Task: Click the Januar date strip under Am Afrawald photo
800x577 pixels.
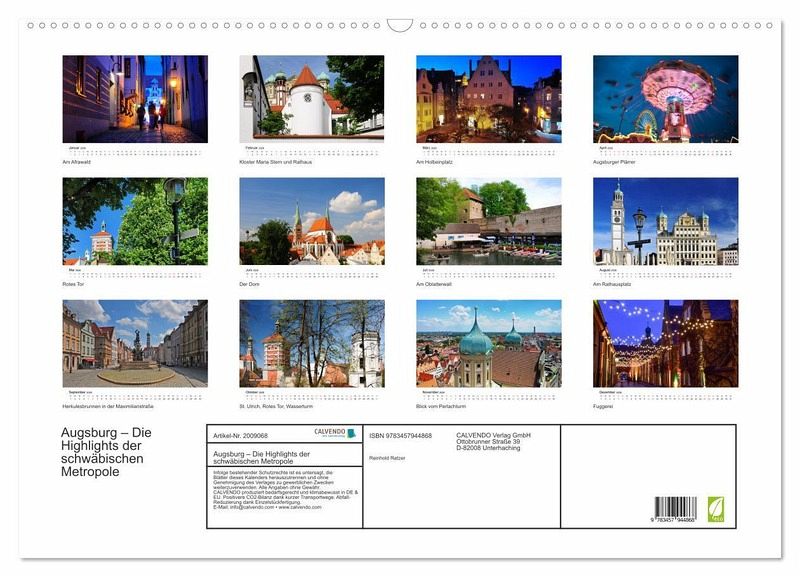Action: pyautogui.click(x=135, y=151)
